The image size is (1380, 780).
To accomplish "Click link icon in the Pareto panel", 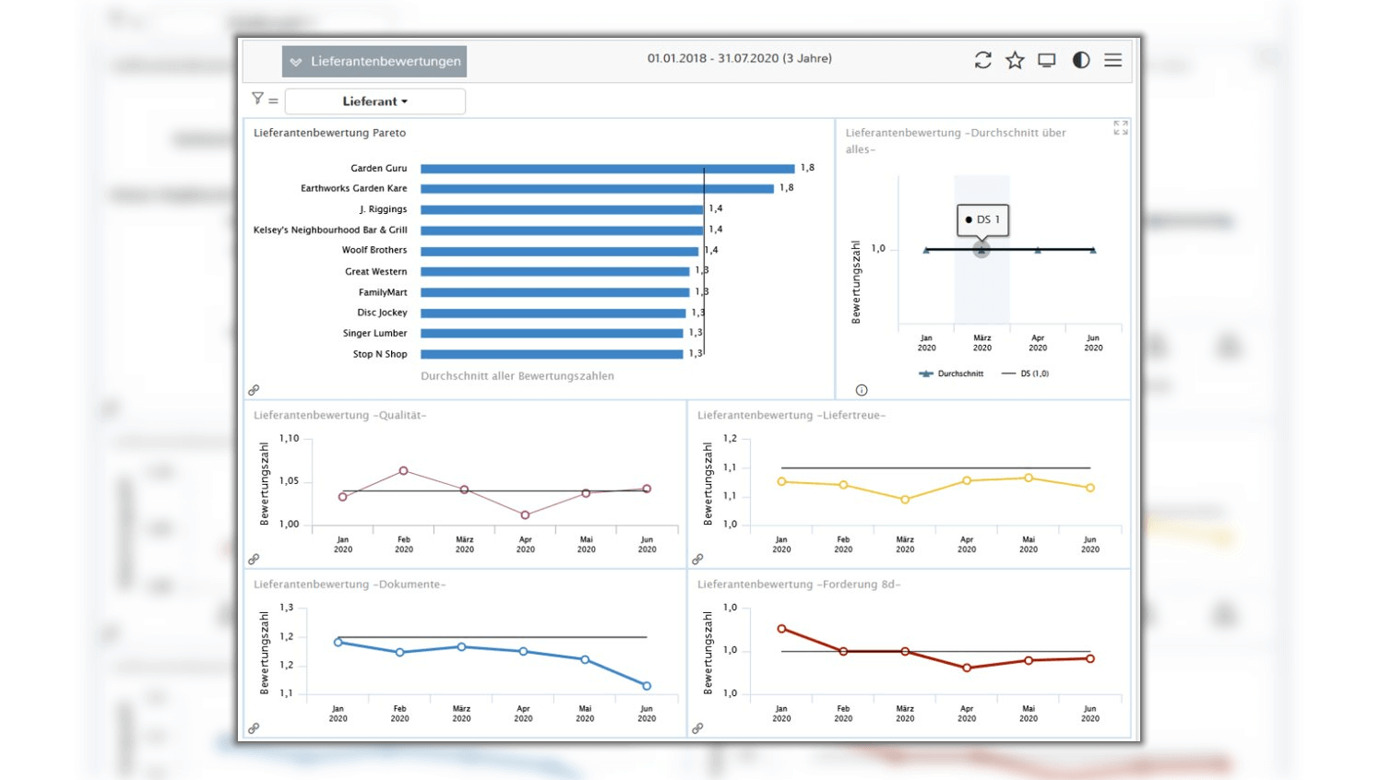I will coord(254,390).
